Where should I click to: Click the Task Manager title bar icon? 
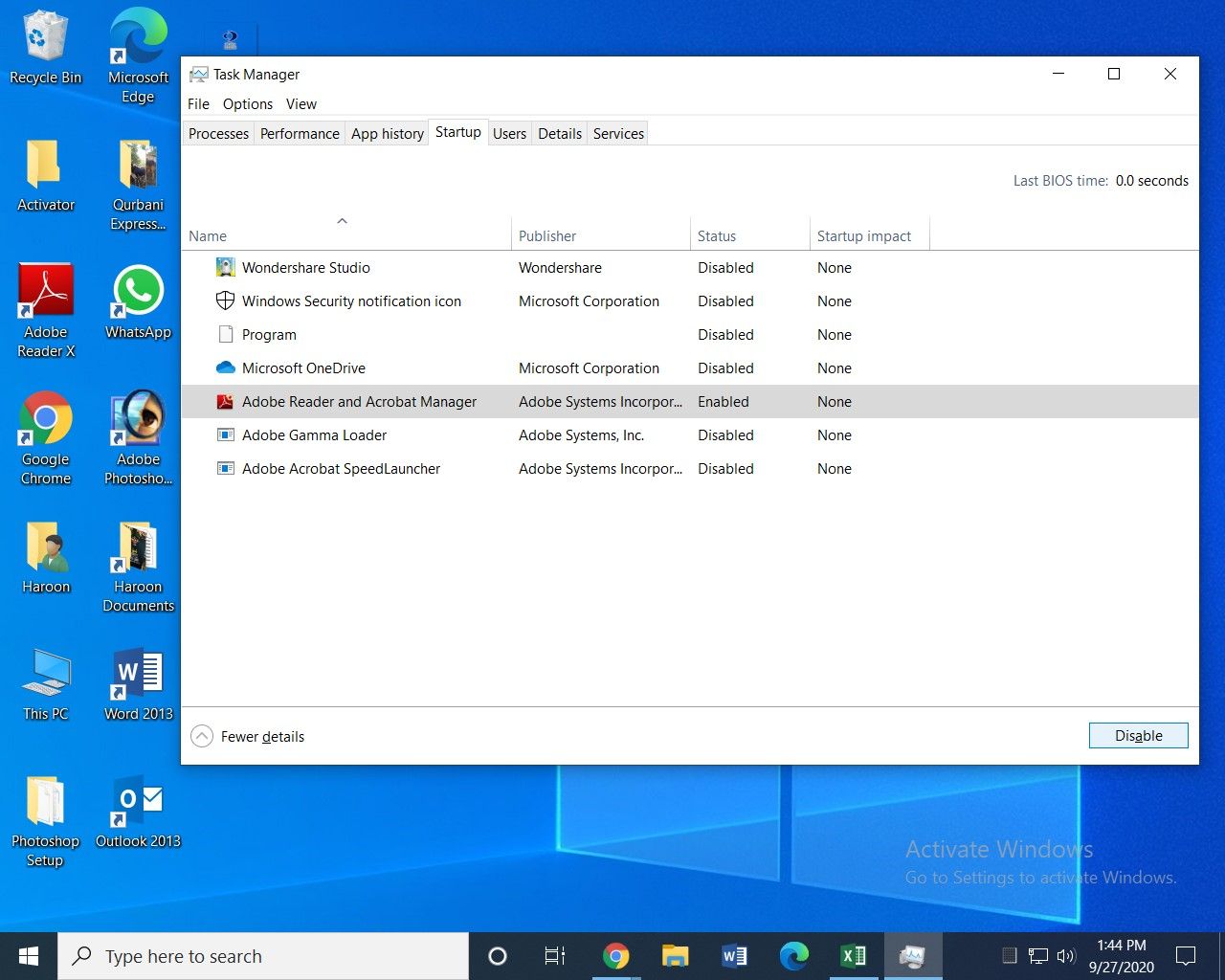199,75
